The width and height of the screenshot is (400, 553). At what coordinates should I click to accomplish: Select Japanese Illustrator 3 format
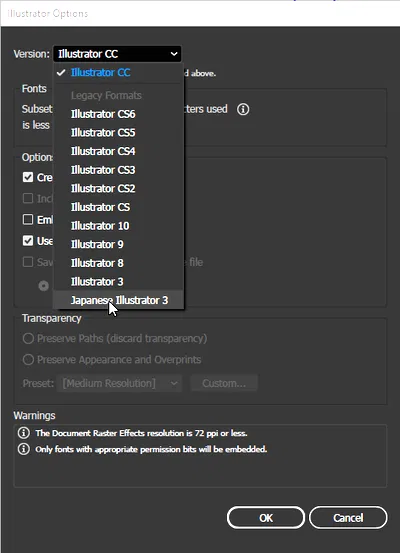118,300
